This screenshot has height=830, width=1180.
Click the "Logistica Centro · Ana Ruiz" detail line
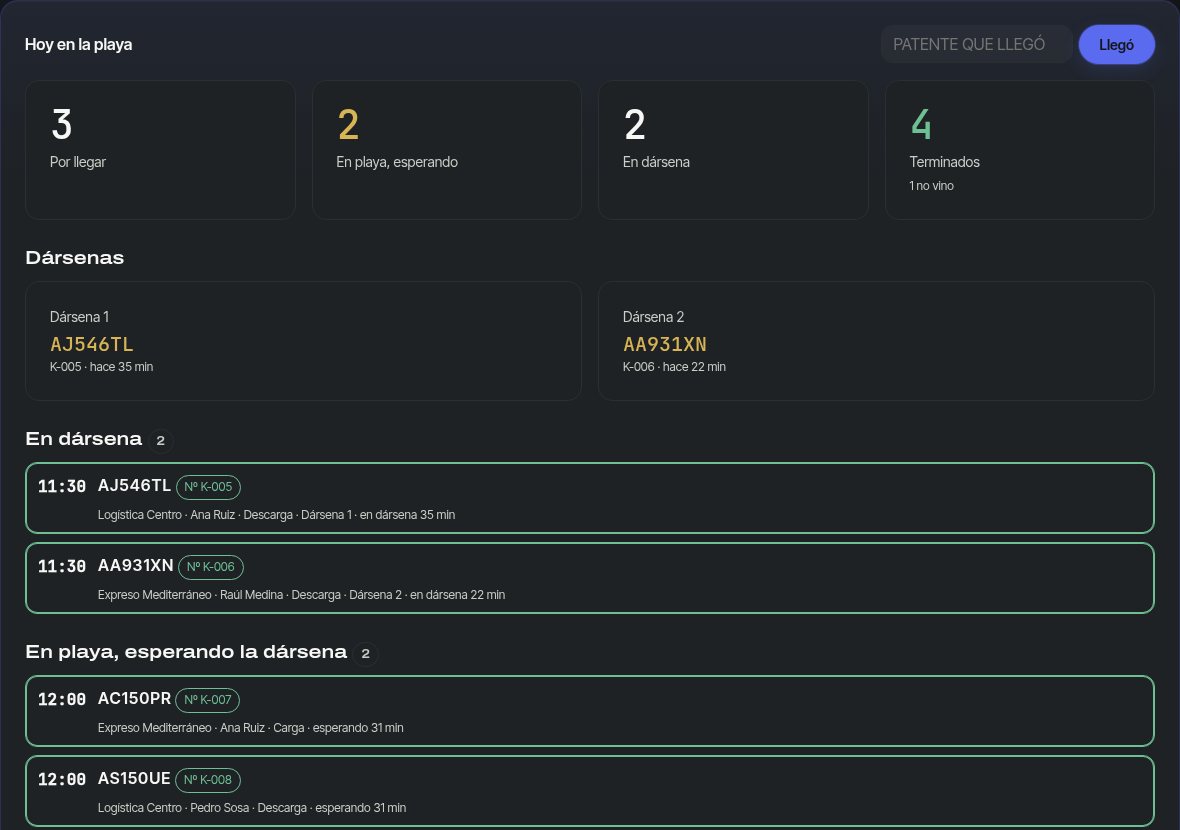point(276,515)
